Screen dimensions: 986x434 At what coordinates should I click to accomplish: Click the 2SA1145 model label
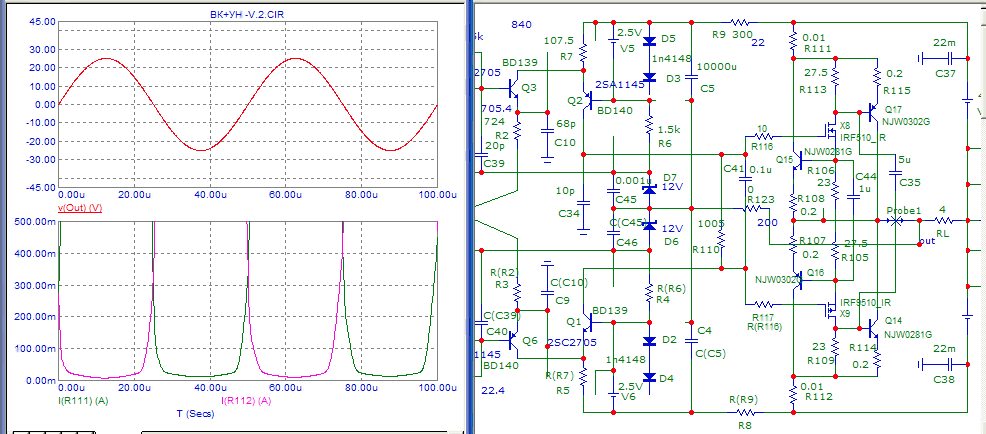click(x=620, y=86)
